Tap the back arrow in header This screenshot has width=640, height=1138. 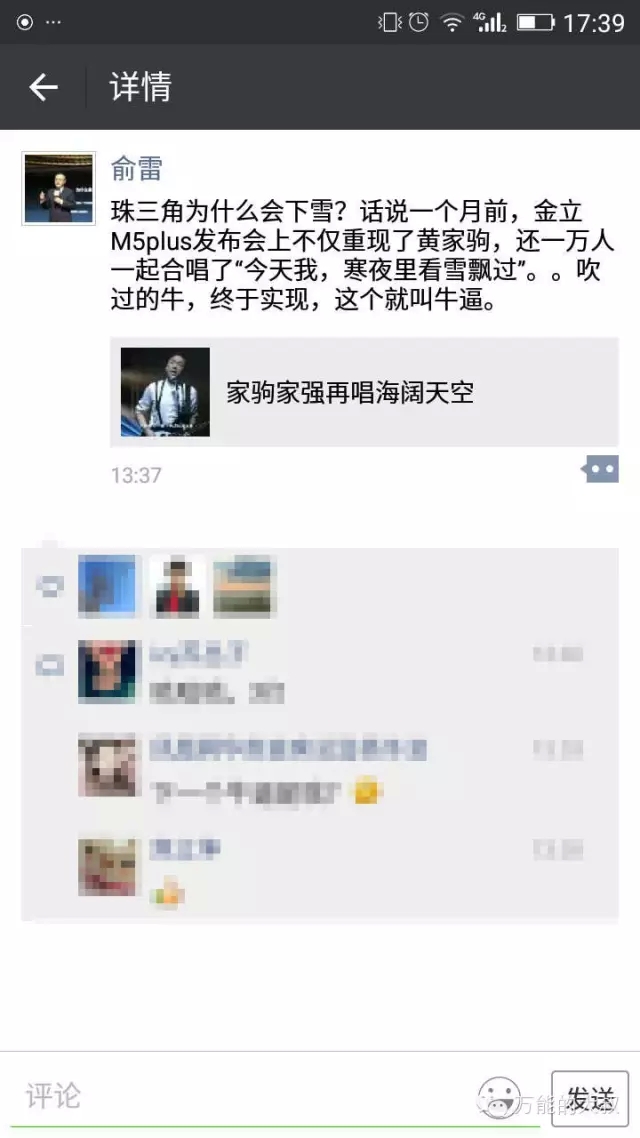[x=43, y=87]
